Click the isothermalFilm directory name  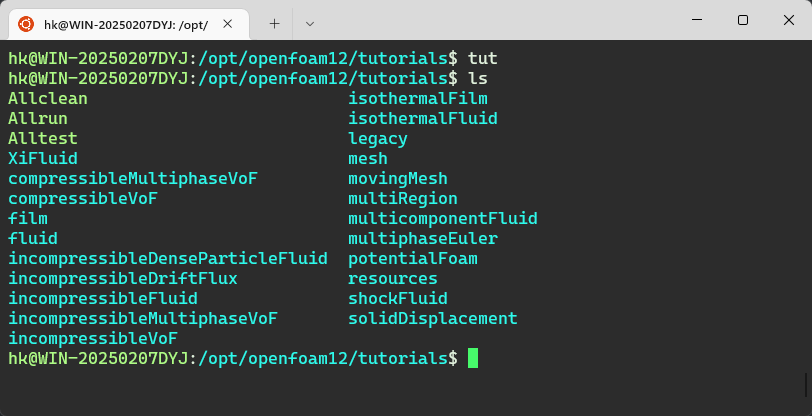pyautogui.click(x=418, y=98)
